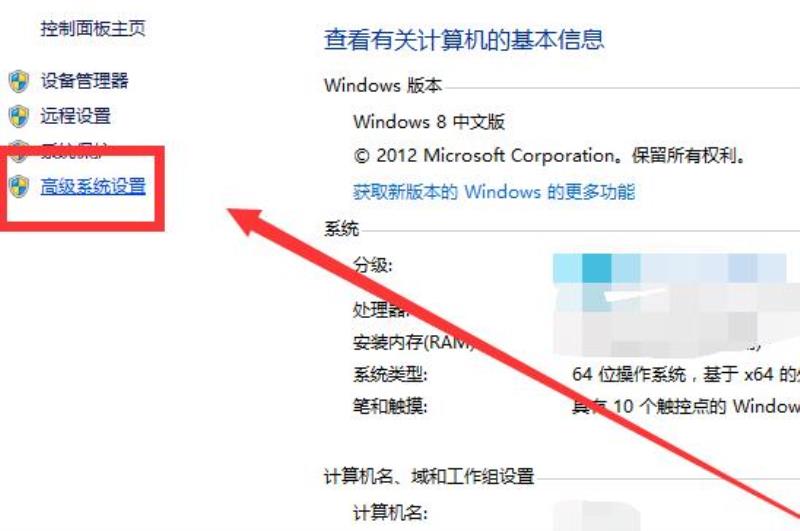This screenshot has width=800, height=531.
Task: Open 设备管理器 from the sidebar
Action: click(x=85, y=81)
